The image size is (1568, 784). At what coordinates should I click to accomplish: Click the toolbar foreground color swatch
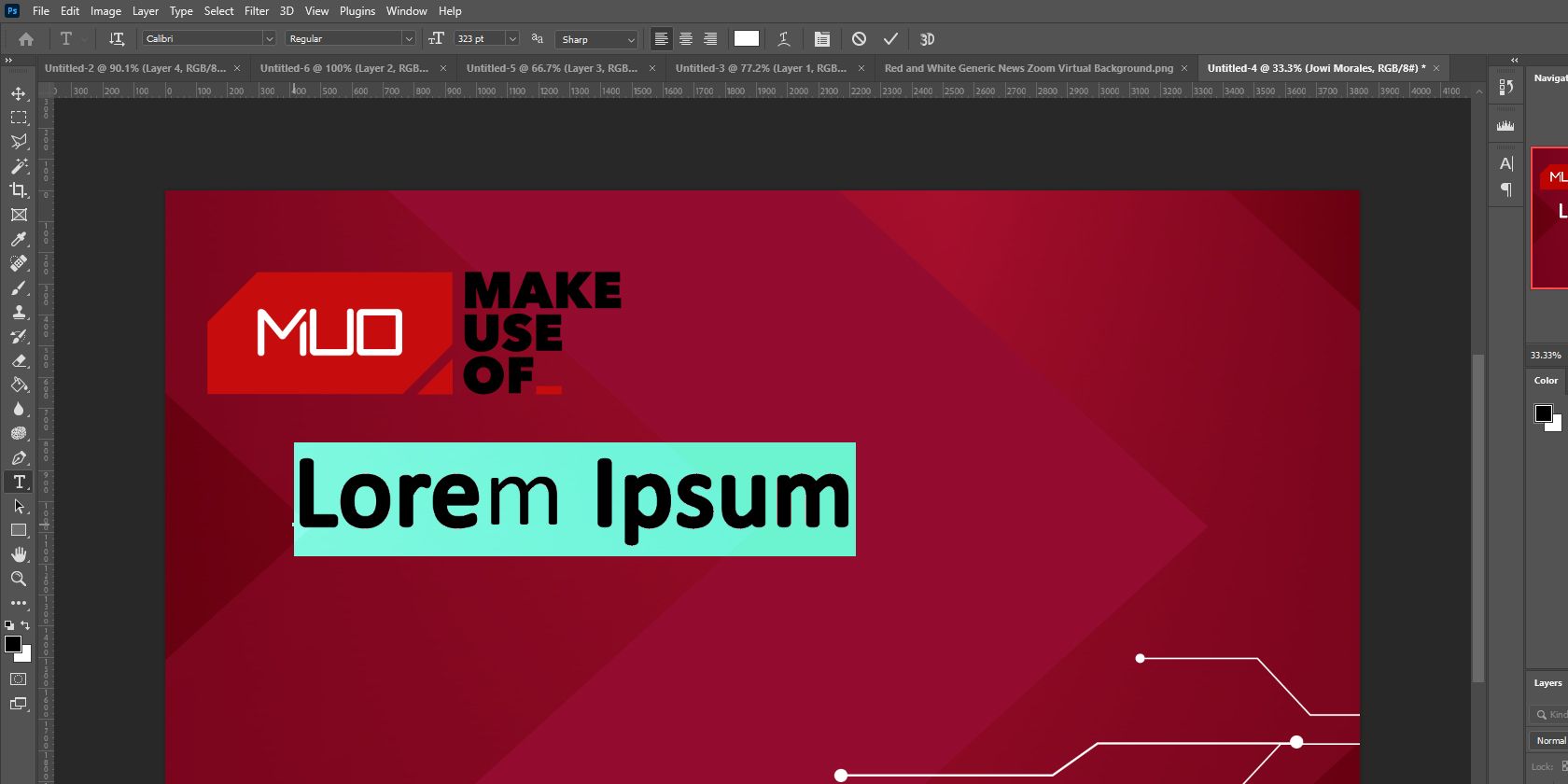pyautogui.click(x=13, y=644)
